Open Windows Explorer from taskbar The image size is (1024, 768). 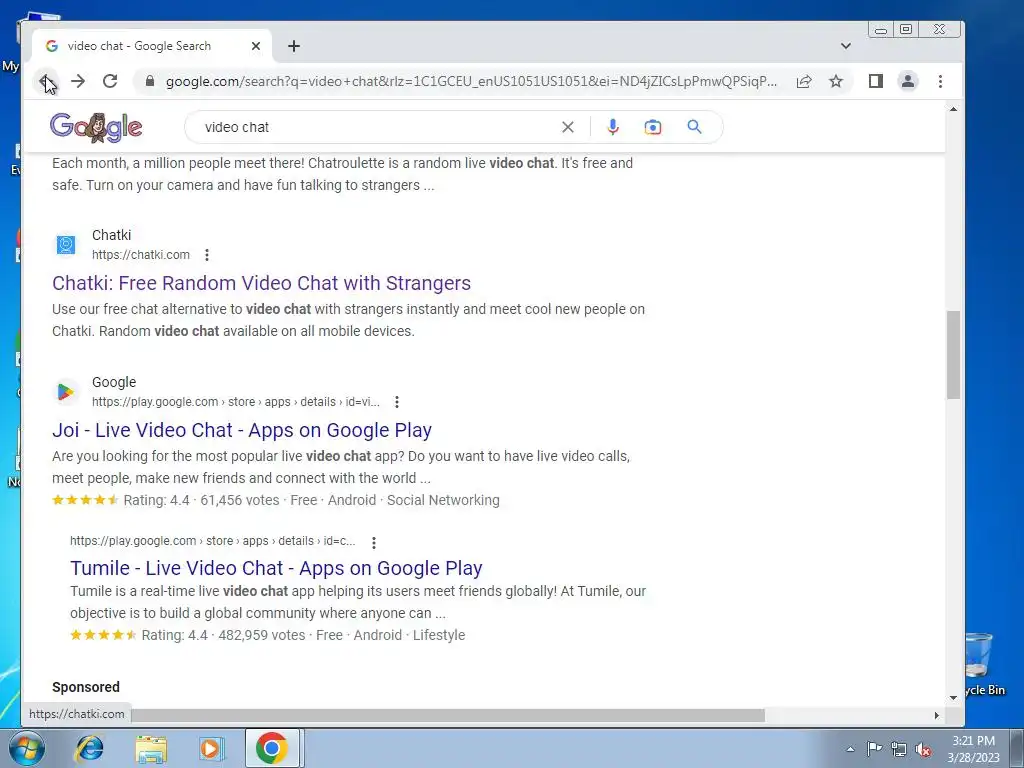click(x=151, y=748)
